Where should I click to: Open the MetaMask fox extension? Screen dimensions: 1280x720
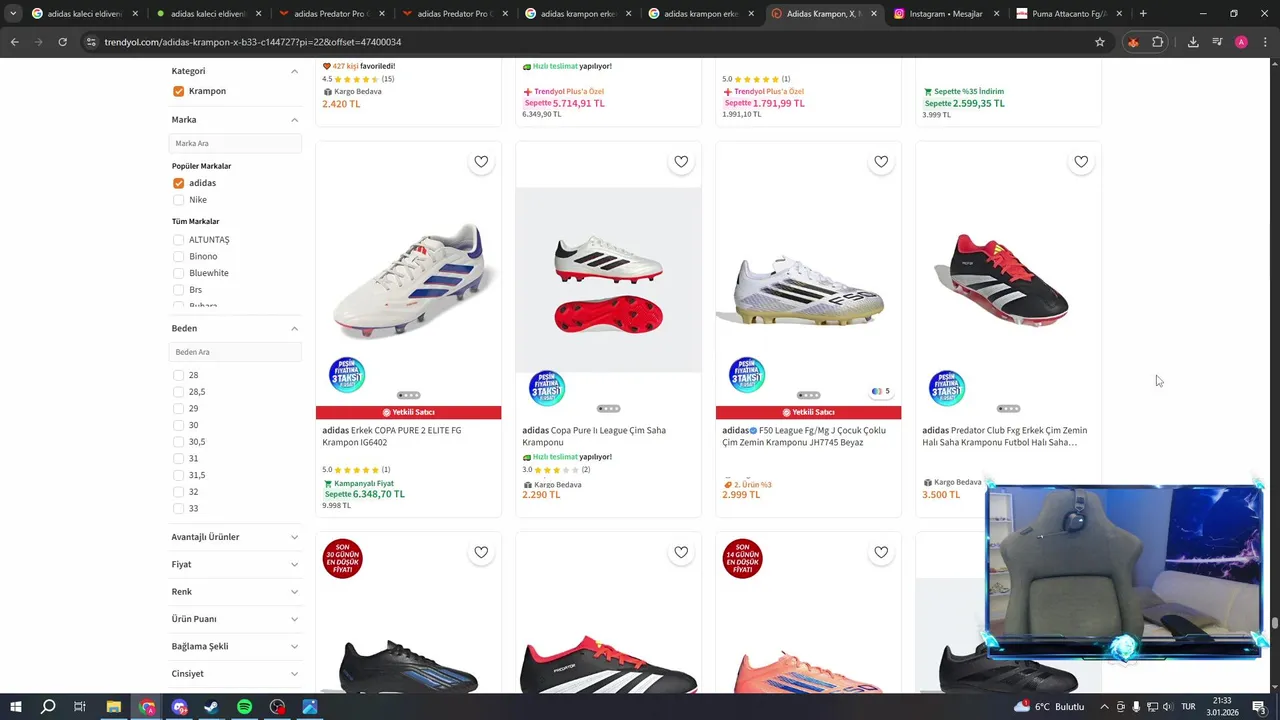click(x=1133, y=42)
